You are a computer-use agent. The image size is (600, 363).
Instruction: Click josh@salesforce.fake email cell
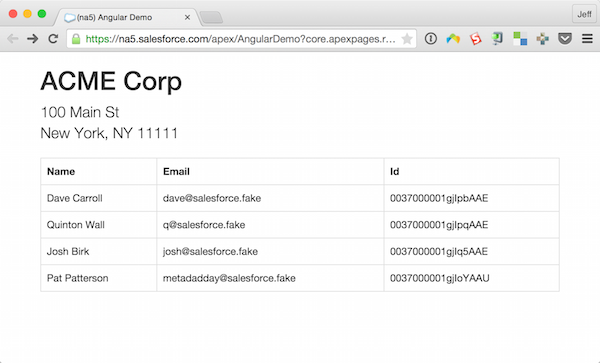click(x=270, y=251)
